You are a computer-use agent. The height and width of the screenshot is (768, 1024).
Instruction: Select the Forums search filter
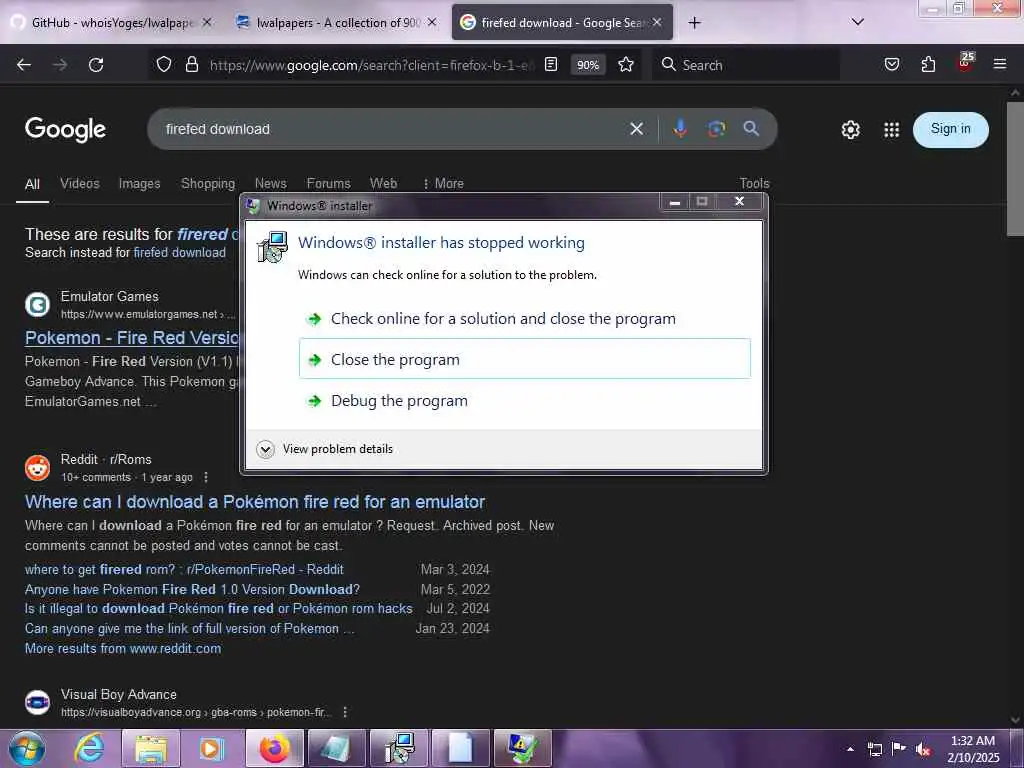point(328,184)
